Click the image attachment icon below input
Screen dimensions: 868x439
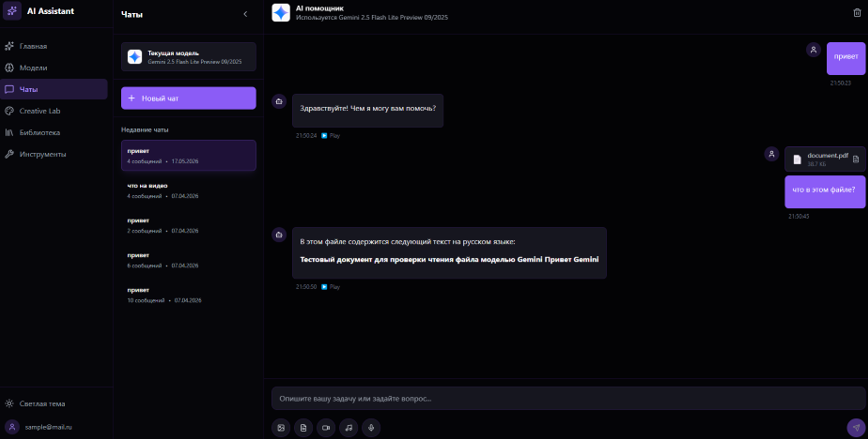(281, 427)
